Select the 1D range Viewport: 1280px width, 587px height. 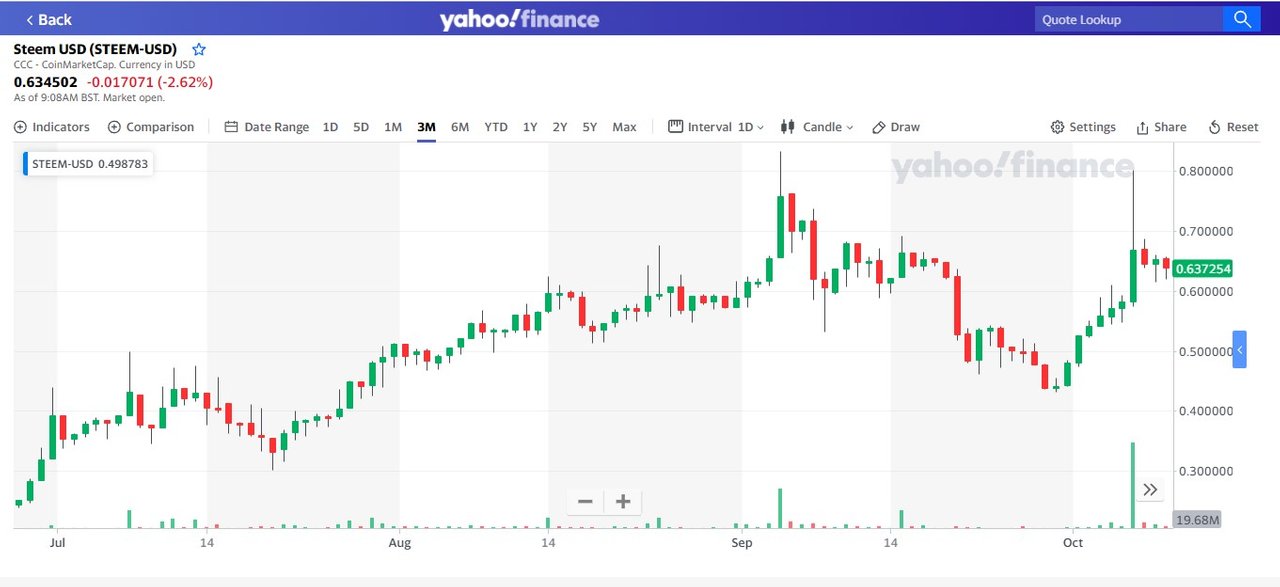tap(330, 127)
